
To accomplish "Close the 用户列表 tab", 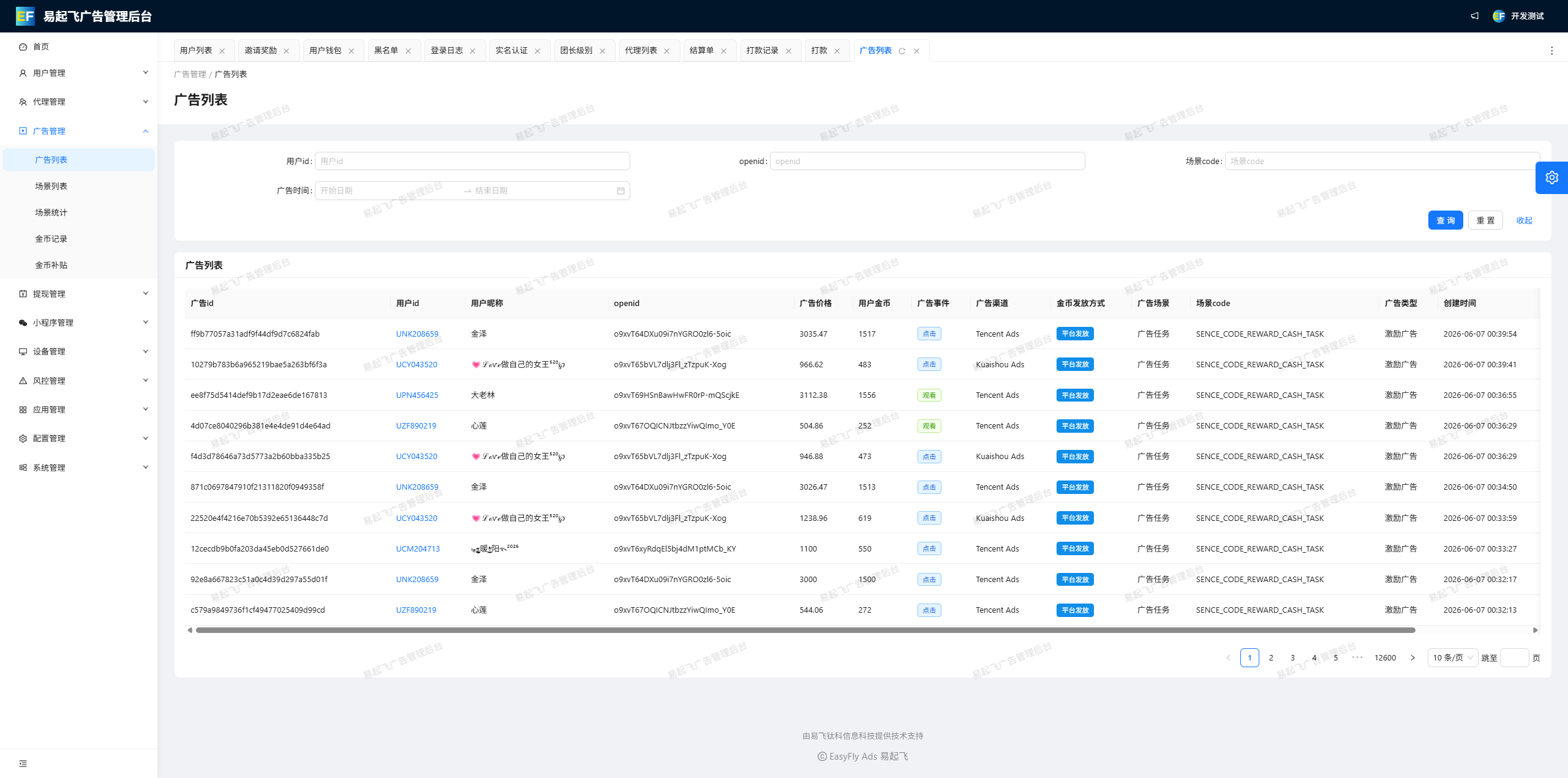I will coord(222,51).
